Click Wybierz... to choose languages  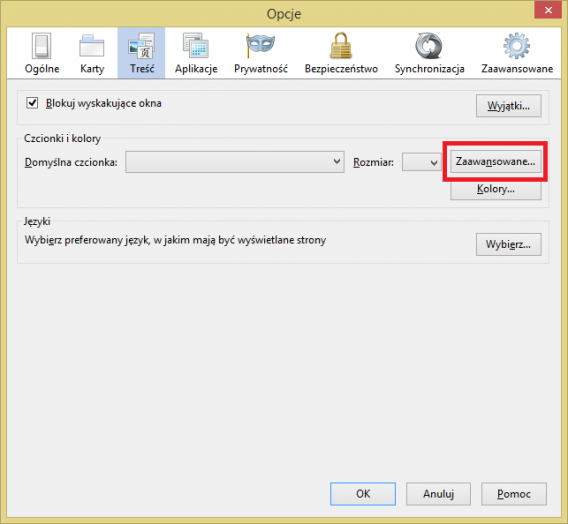pyautogui.click(x=509, y=244)
